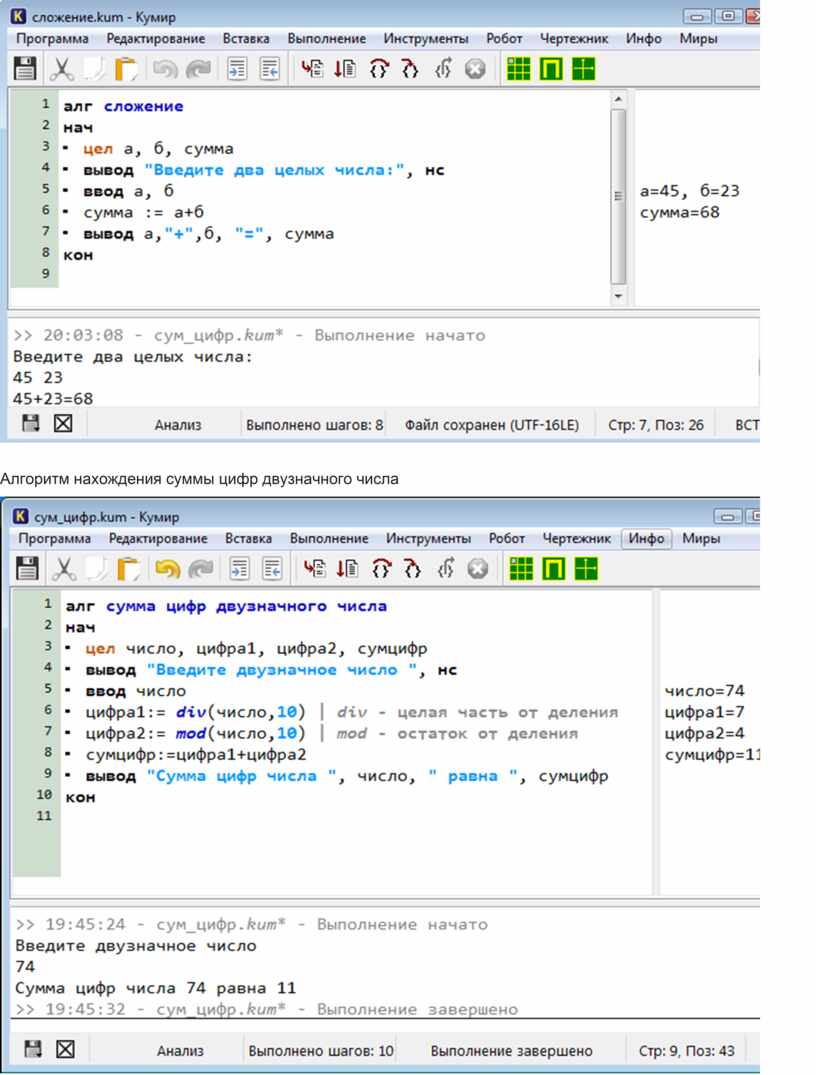816x1075 pixels.
Task: Click the step-over icon in сложение.kum toolbar
Action: 377,69
